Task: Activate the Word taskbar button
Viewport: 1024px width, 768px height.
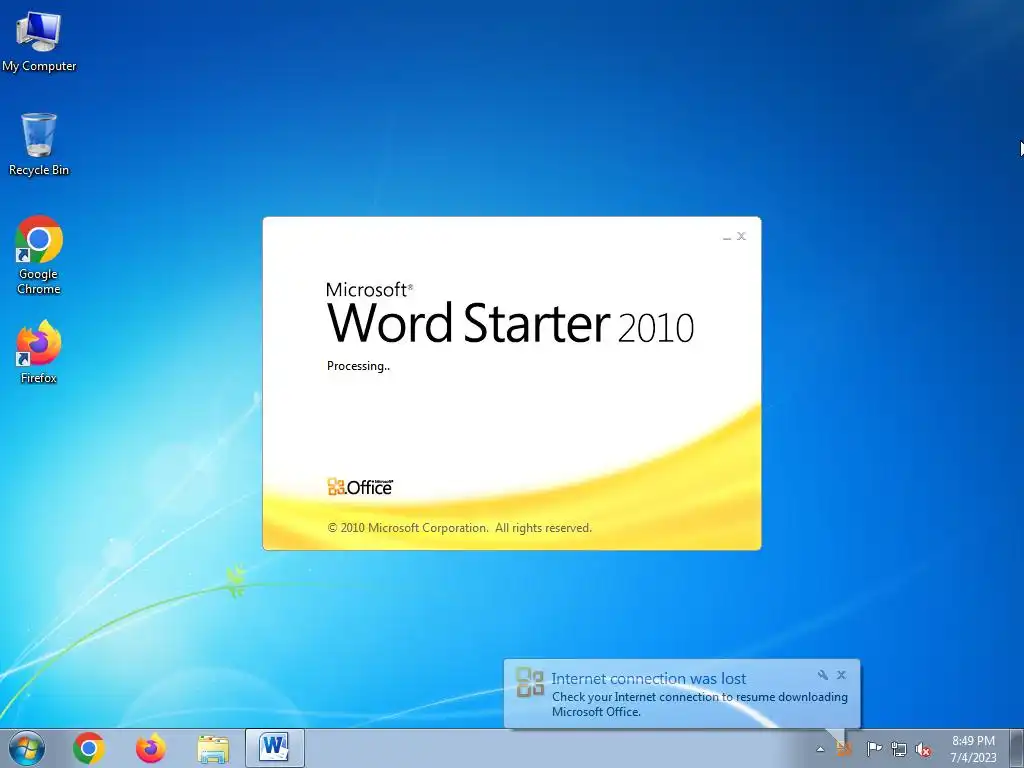Action: click(275, 748)
